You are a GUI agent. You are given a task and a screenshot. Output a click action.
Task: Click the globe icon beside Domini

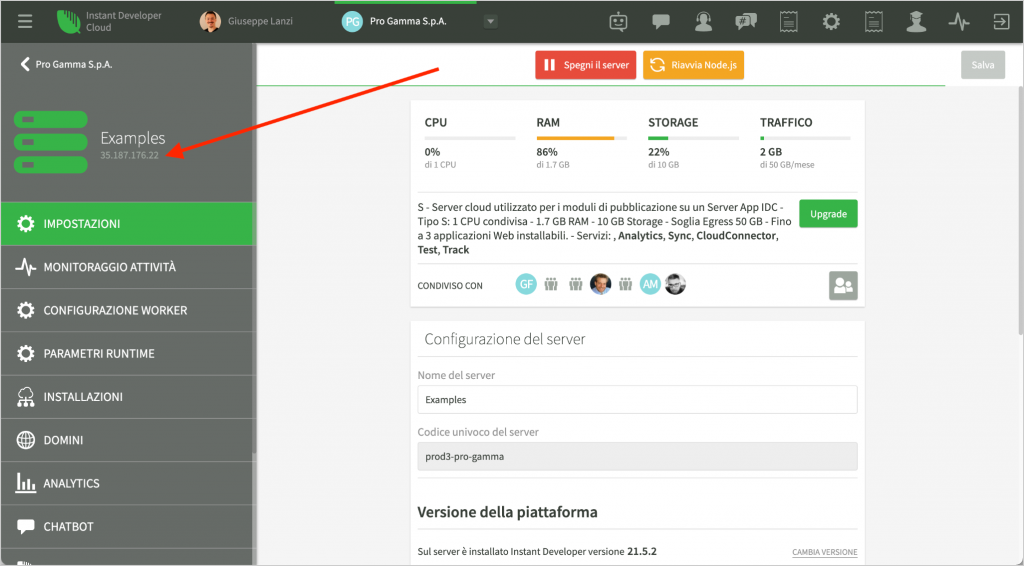pos(25,440)
